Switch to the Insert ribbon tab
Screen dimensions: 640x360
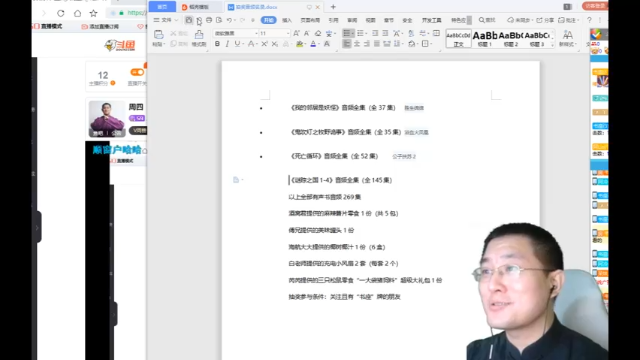pos(287,20)
